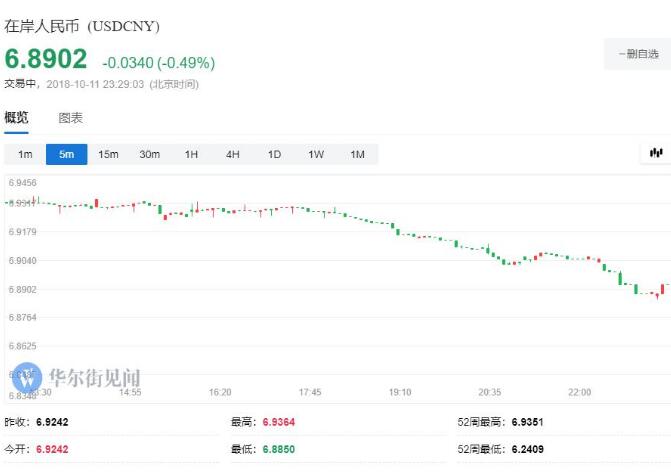Set chart interval to 1H
This screenshot has width=671, height=475.
tap(191, 154)
